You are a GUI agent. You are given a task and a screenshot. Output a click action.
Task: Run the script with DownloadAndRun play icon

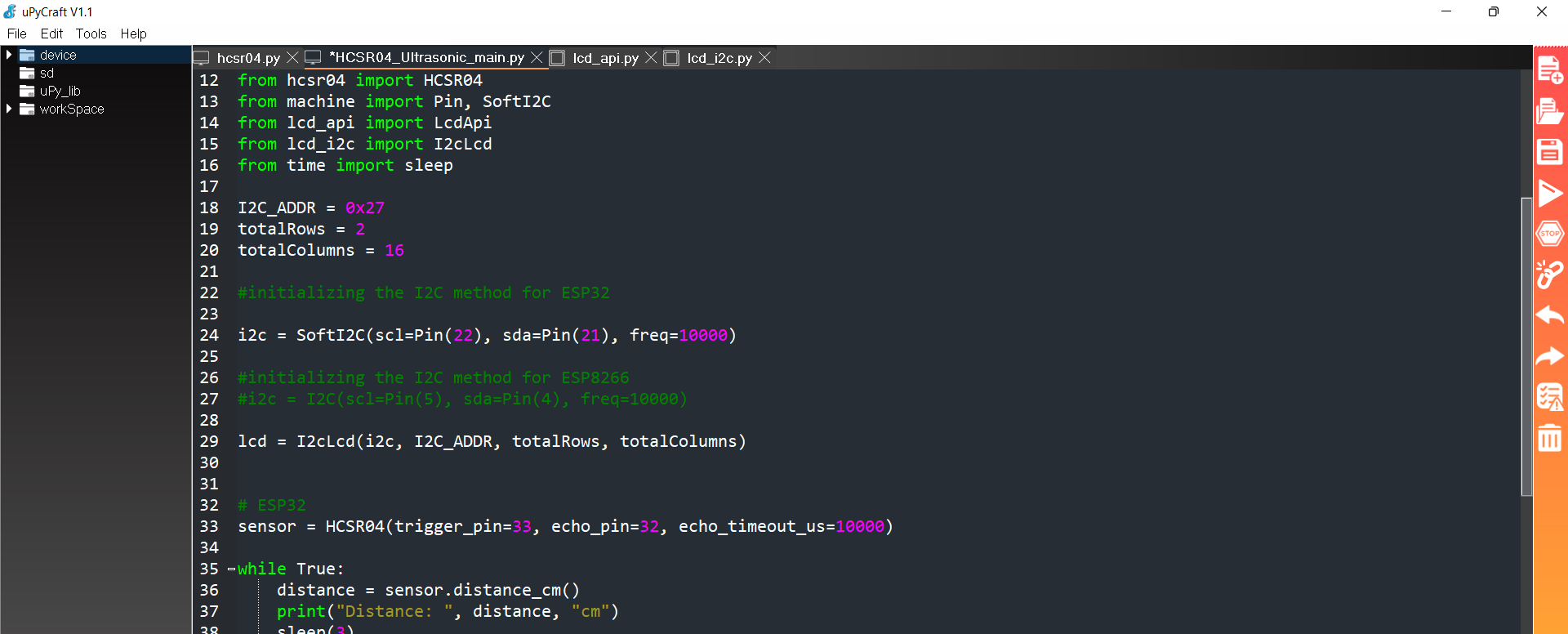click(1549, 194)
